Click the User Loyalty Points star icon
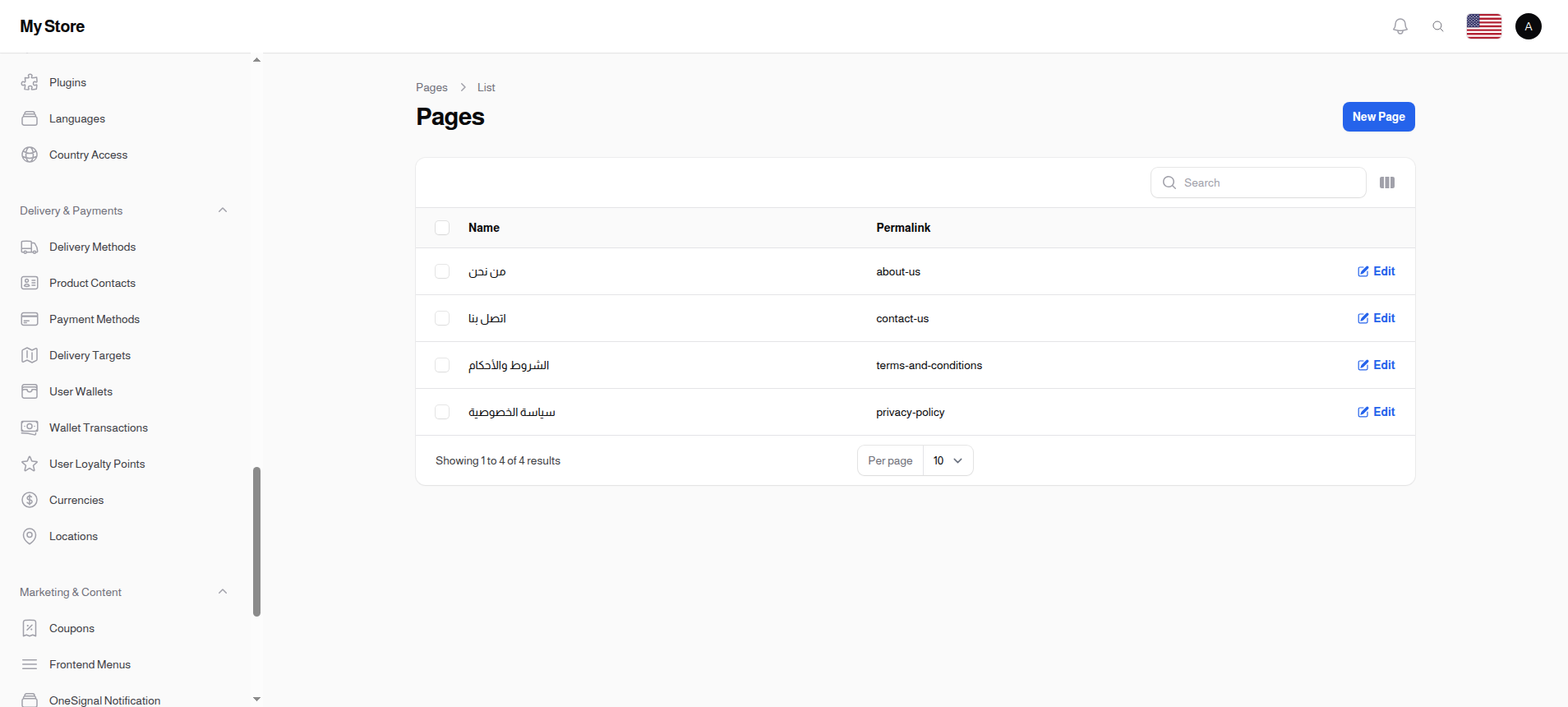1568x707 pixels. click(x=30, y=464)
